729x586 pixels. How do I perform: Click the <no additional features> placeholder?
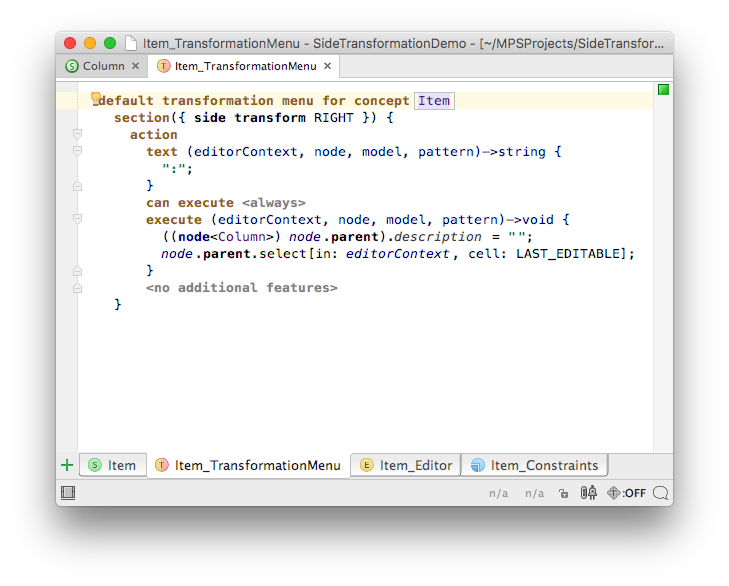click(x=241, y=287)
